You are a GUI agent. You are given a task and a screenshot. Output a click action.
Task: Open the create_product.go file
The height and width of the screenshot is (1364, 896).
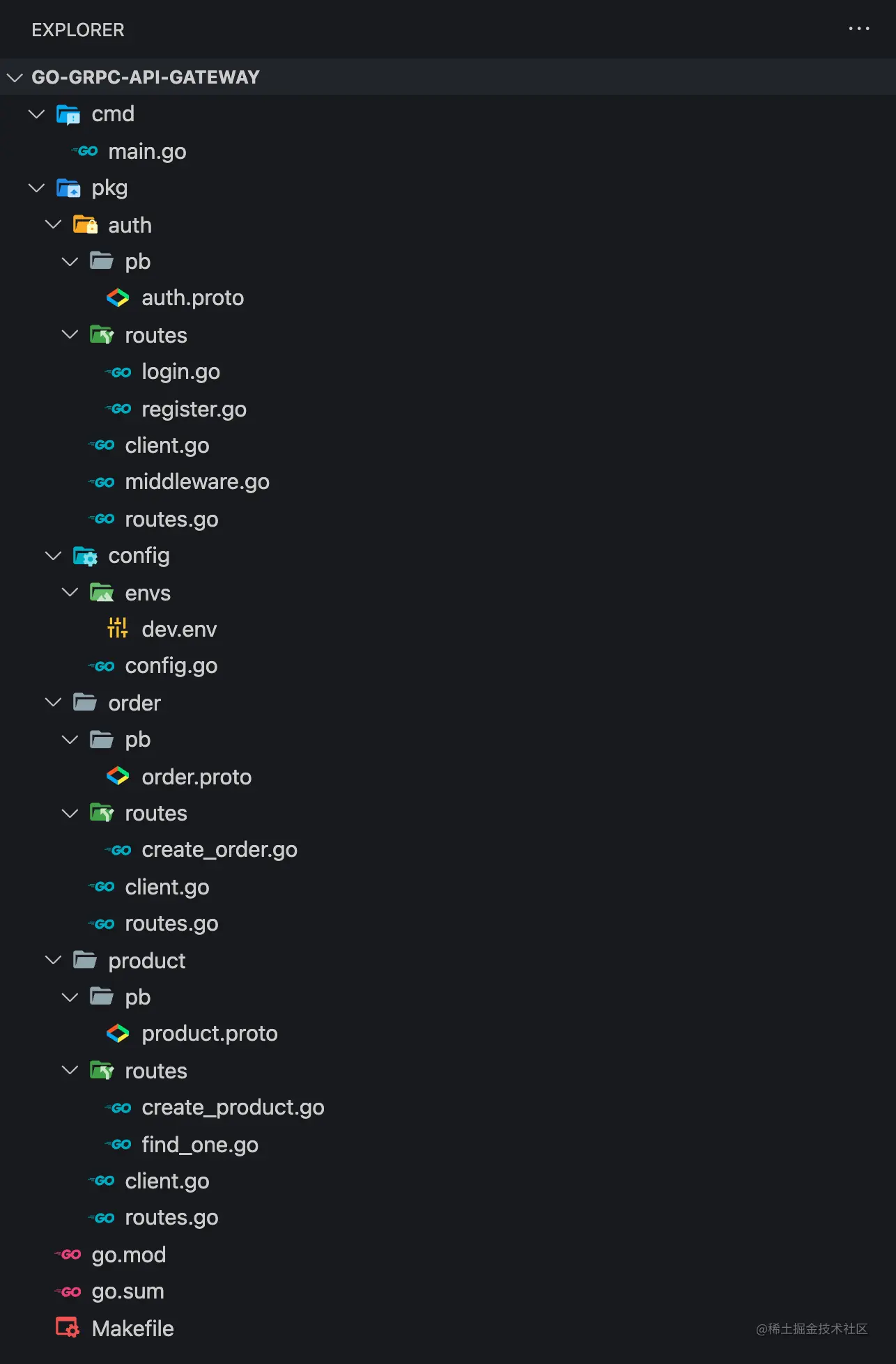tap(233, 1108)
